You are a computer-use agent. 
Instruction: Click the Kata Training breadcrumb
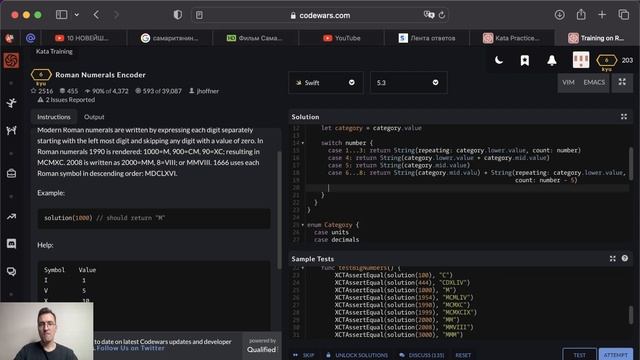54,51
